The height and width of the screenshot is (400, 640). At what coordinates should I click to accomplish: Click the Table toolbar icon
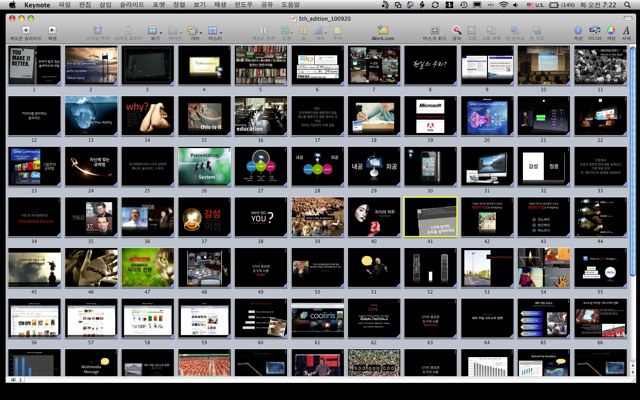303,31
